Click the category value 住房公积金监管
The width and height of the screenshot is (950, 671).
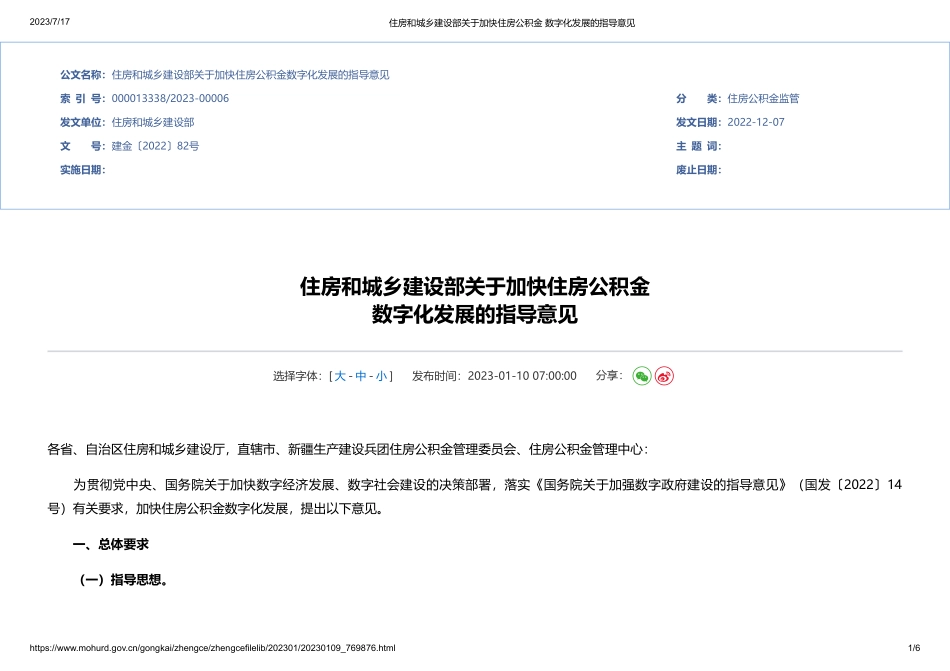point(763,99)
